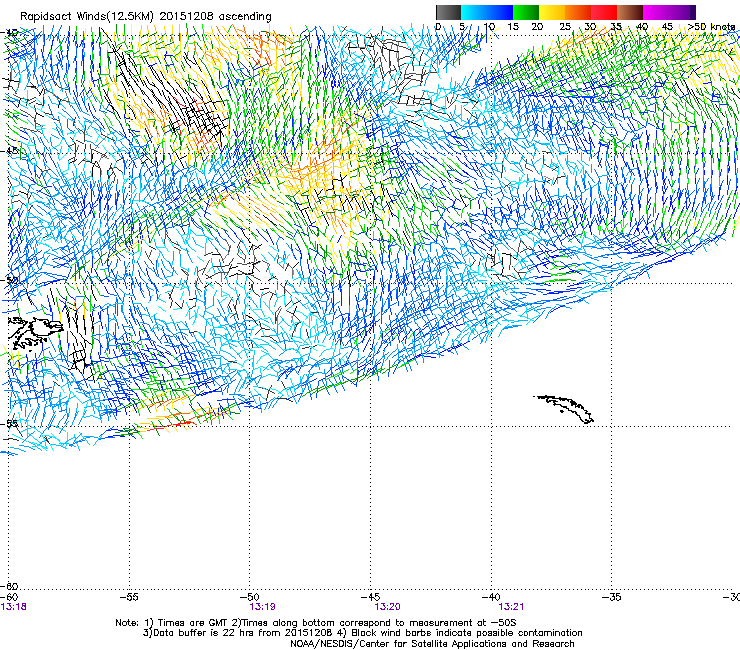The image size is (740, 650).
Task: Click the blue 5-15 knots legend swatch
Action: (487, 12)
